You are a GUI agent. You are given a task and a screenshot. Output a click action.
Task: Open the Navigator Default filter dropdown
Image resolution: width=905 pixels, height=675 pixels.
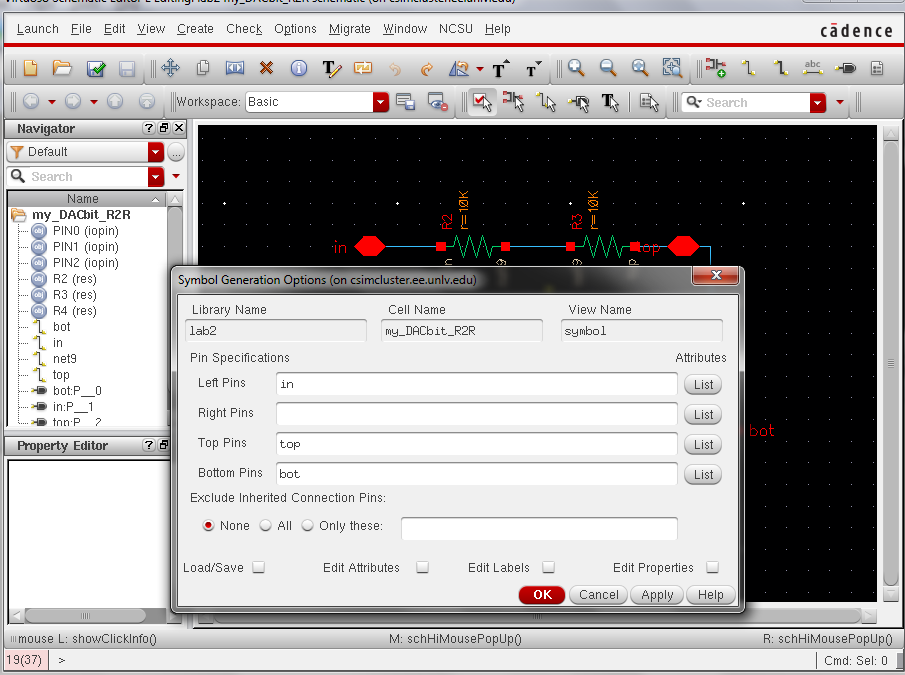click(155, 152)
